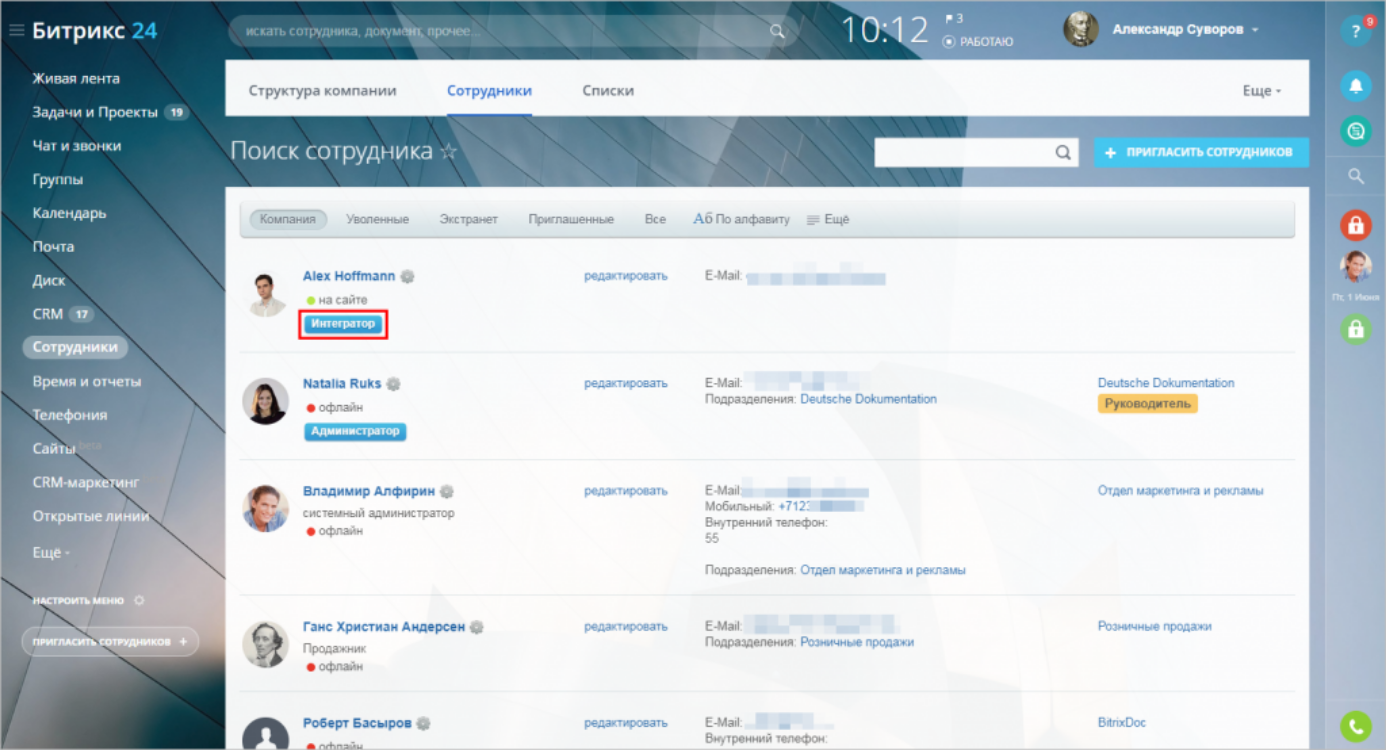Viewport: 1386px width, 750px height.
Task: Open Диск in sidebar
Action: point(49,280)
